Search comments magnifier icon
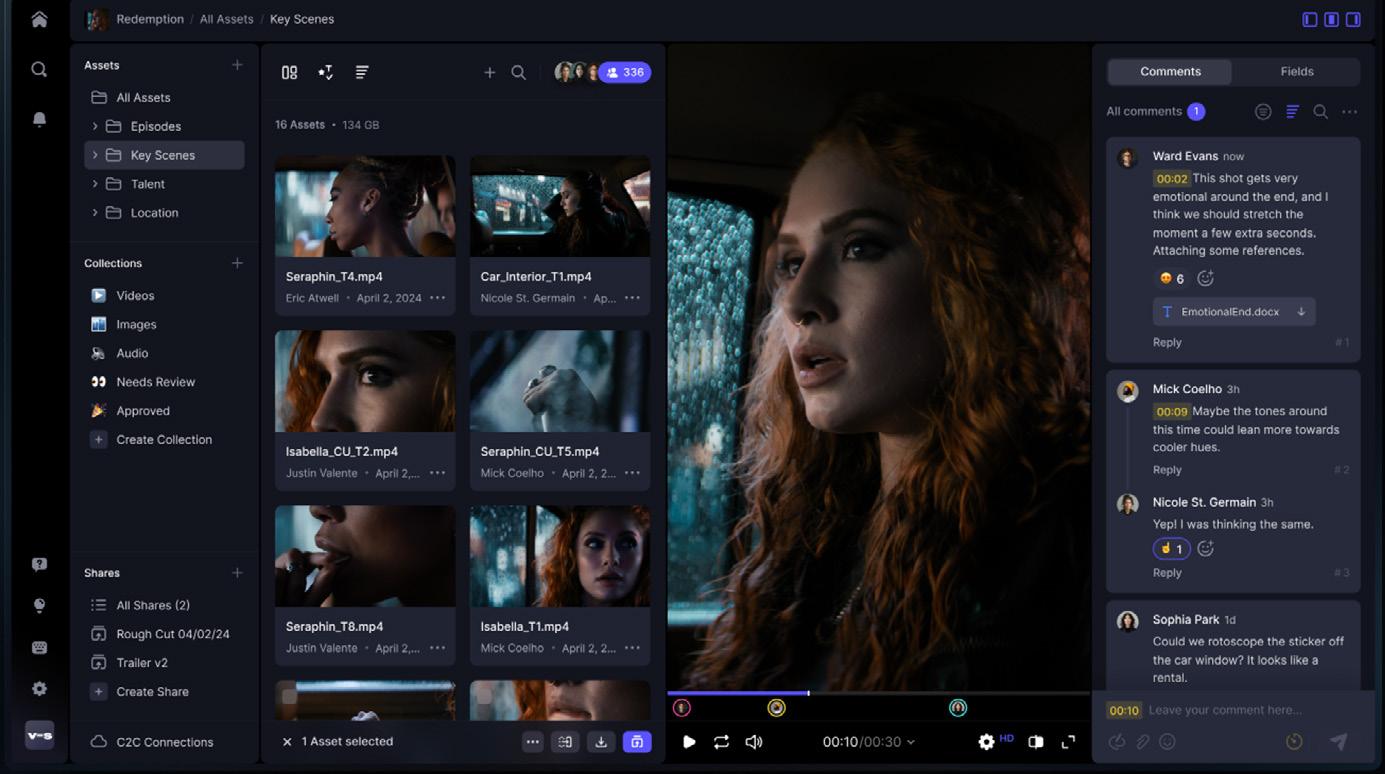Viewport: 1385px width, 774px height. [x=1320, y=112]
